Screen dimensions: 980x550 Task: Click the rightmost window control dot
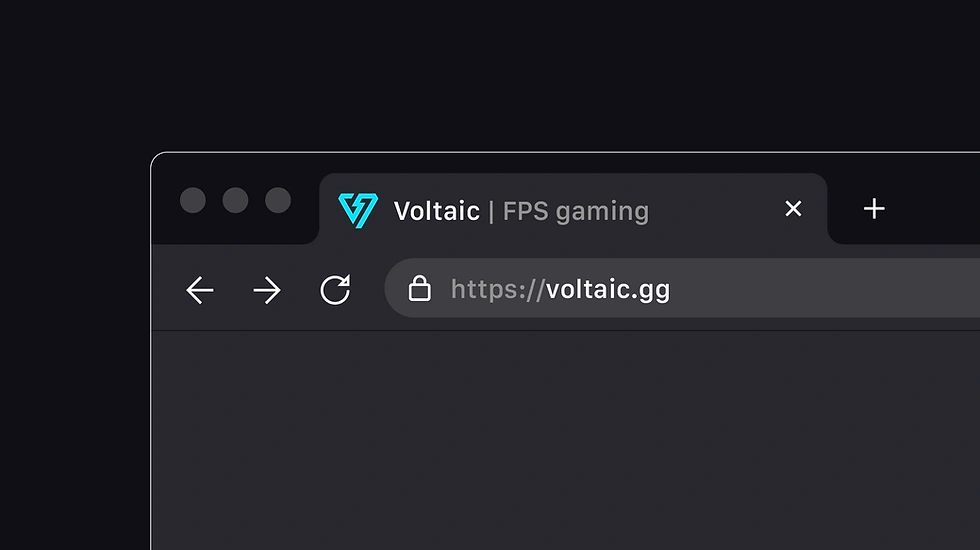(278, 200)
